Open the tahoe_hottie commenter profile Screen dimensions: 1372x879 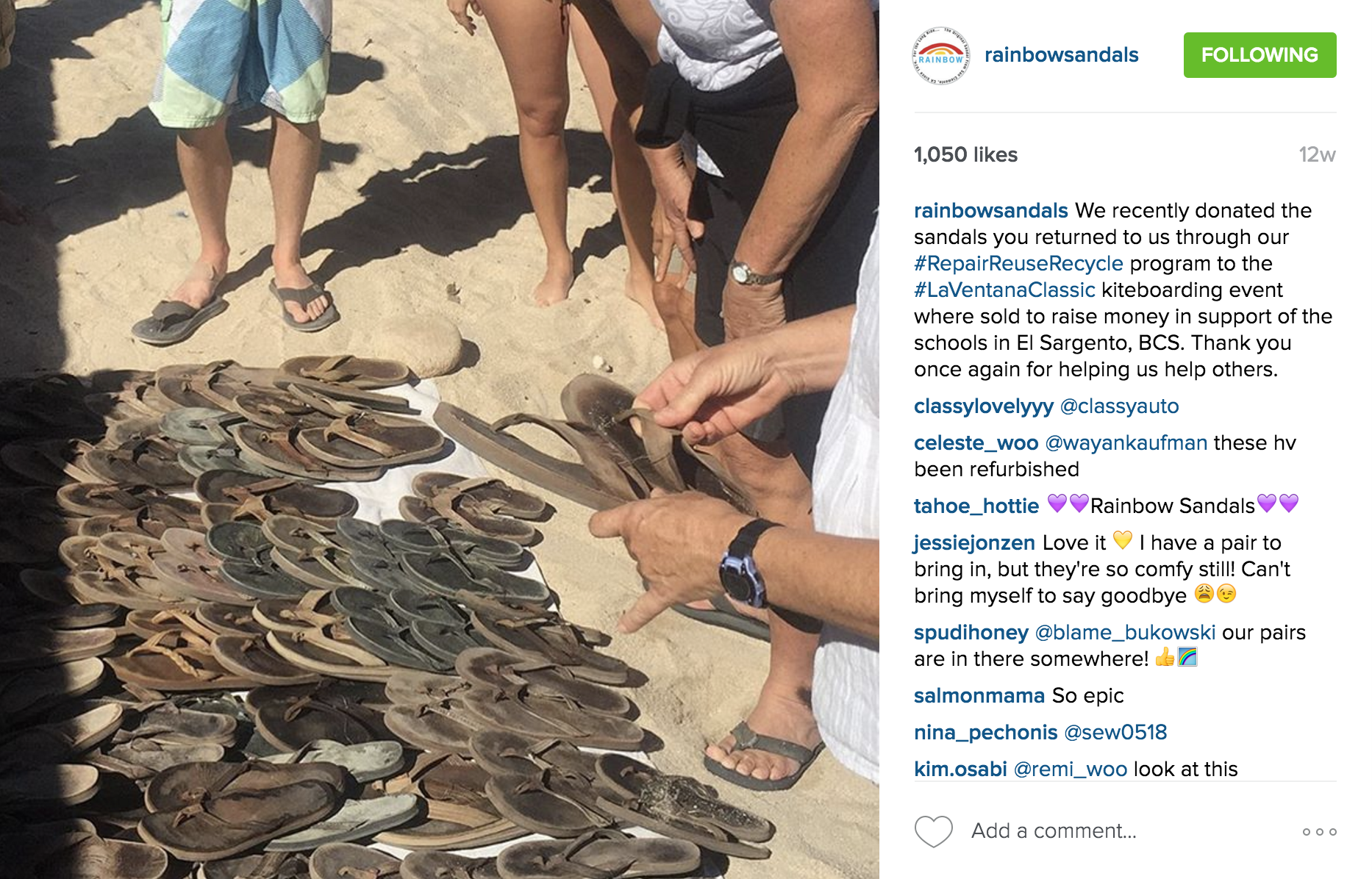tap(976, 506)
